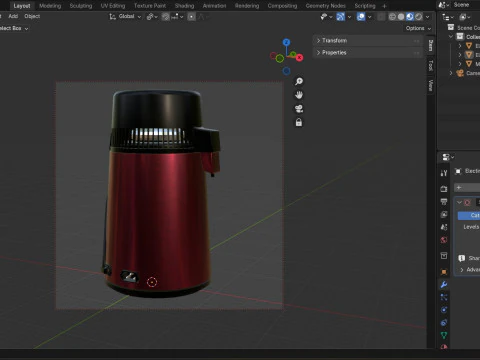Screen dimensions: 480x360
Task: Open the Modifiers wrench properties tab
Action: click(x=444, y=284)
